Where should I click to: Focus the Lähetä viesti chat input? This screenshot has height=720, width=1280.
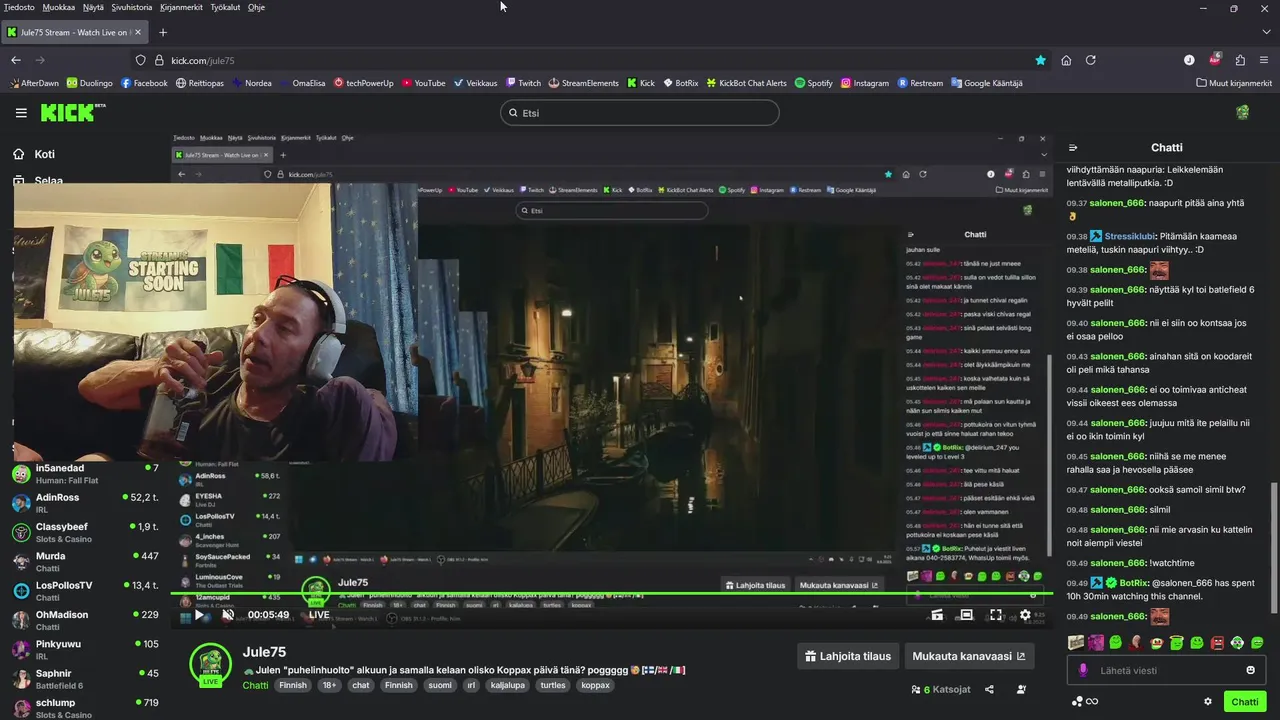click(1165, 670)
